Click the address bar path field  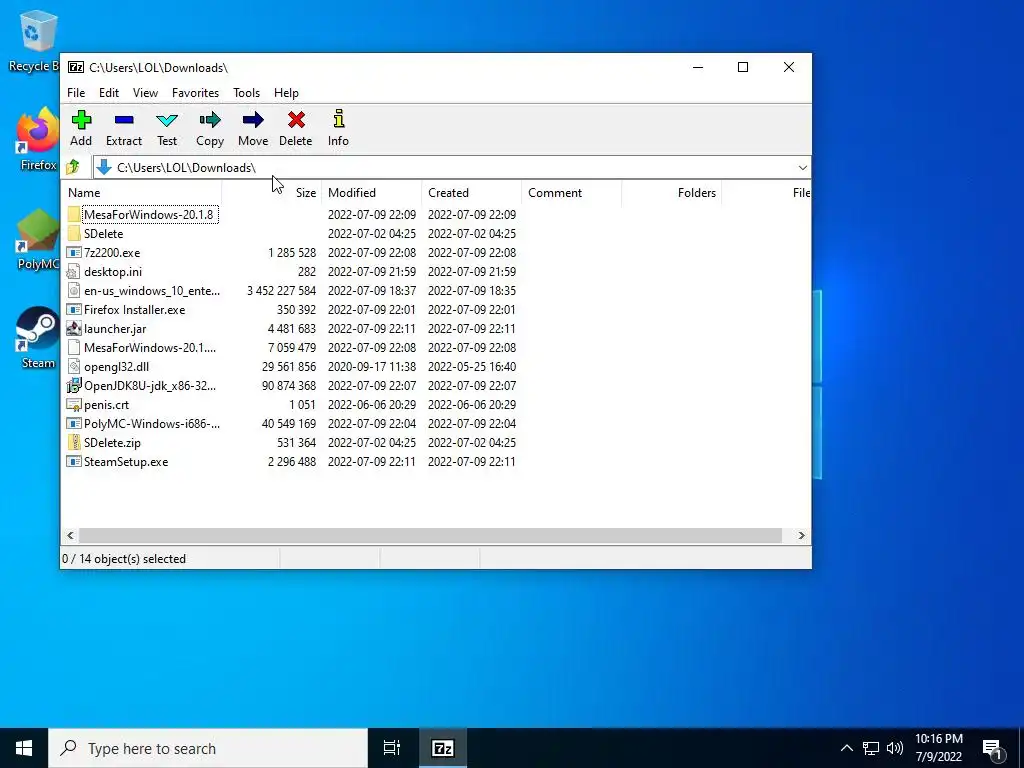452,168
